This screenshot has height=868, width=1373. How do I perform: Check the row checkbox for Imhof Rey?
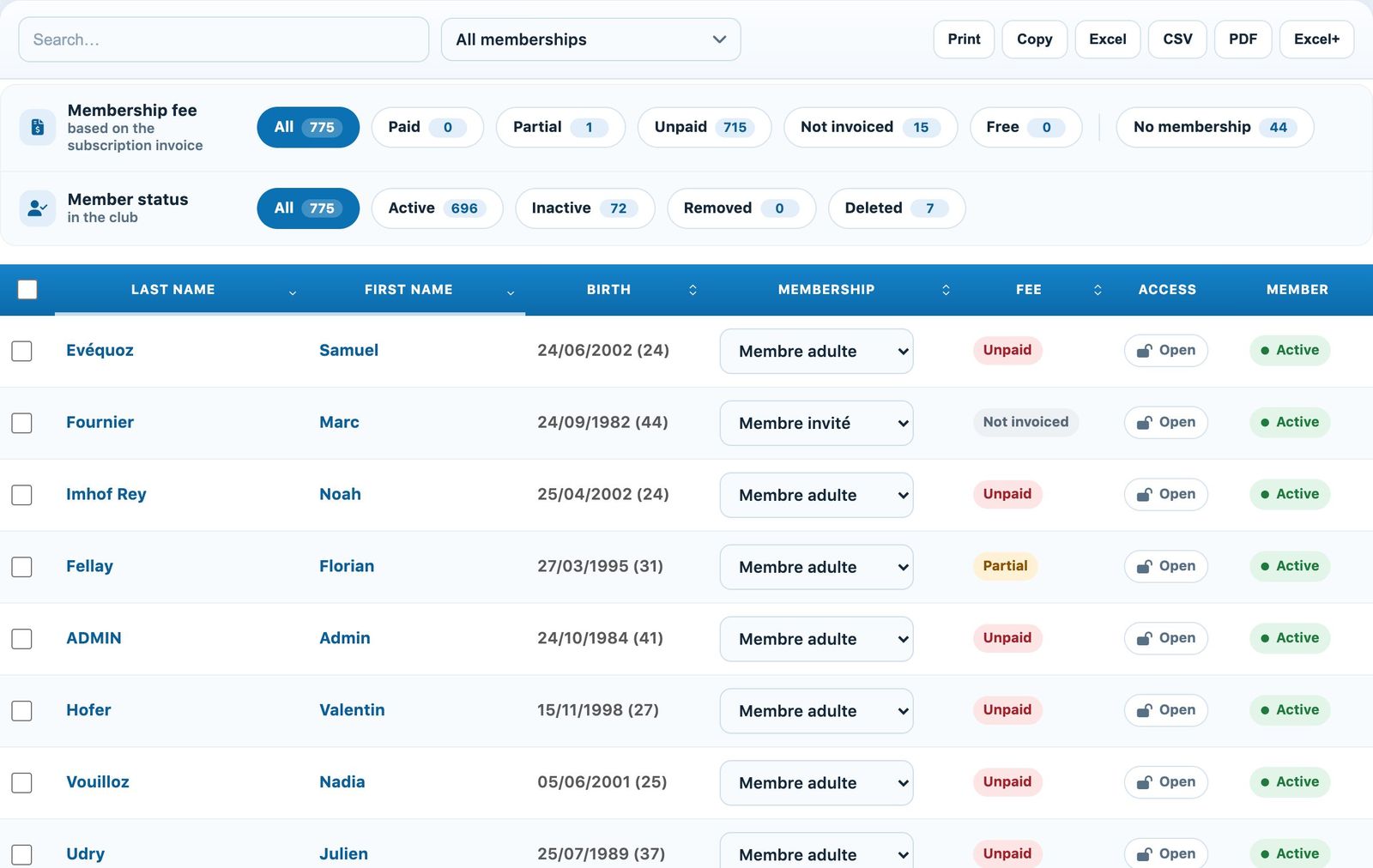pos(22,495)
